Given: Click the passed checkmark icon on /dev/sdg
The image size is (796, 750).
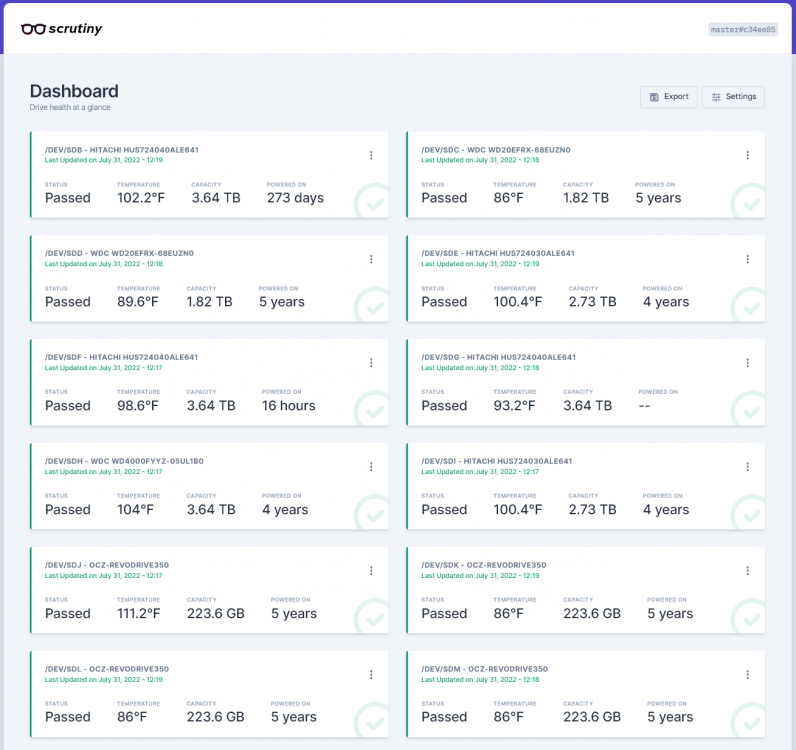Looking at the screenshot, I should click(x=749, y=410).
